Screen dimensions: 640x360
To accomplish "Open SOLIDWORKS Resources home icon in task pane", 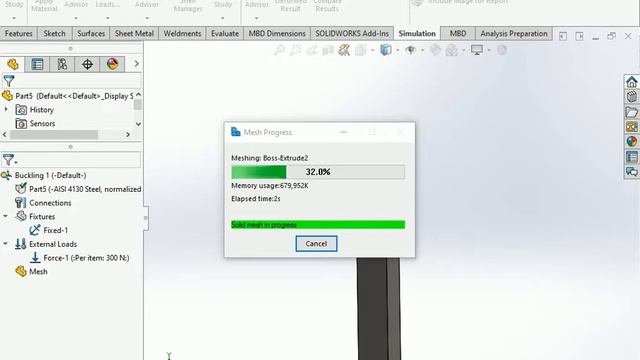I will (x=631, y=82).
